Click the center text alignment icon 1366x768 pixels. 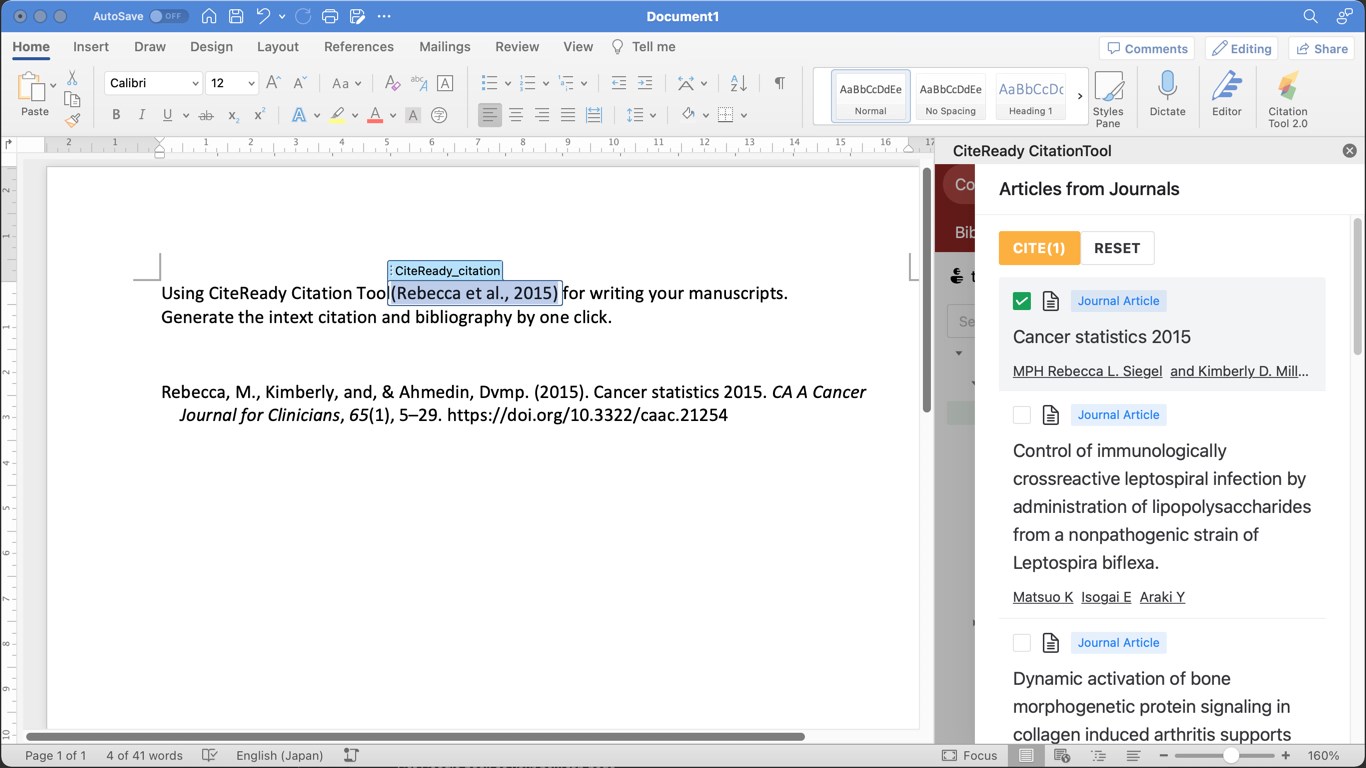click(516, 115)
